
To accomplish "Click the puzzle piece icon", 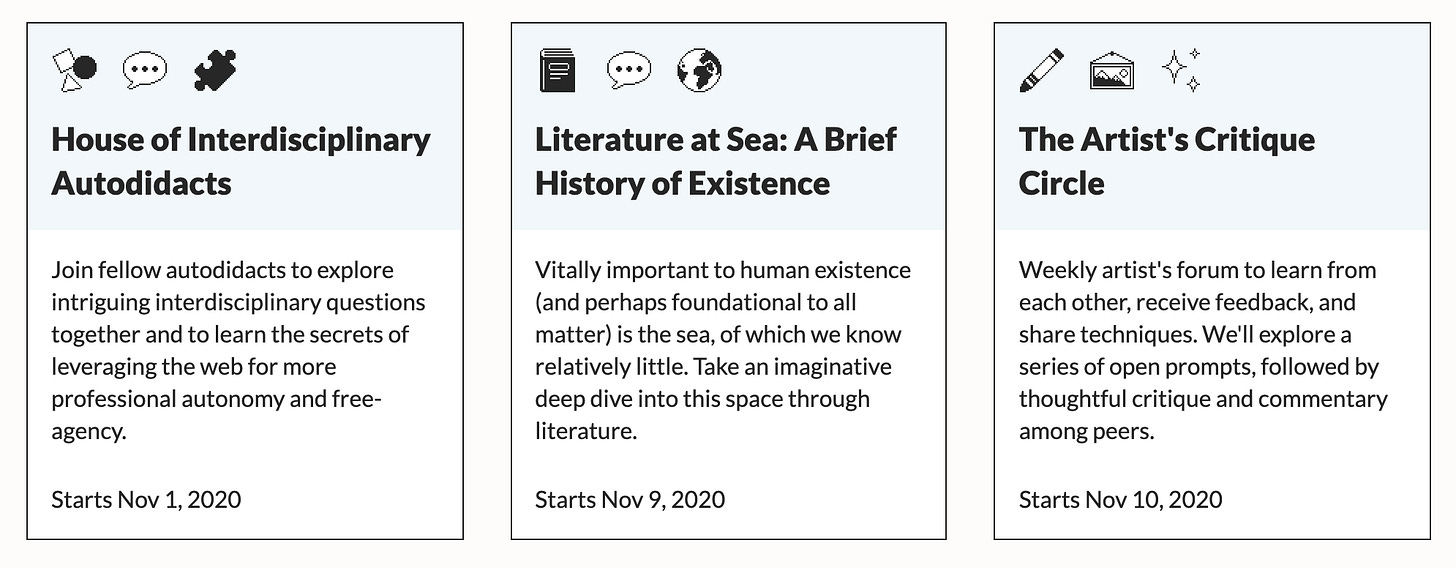I will coord(215,70).
